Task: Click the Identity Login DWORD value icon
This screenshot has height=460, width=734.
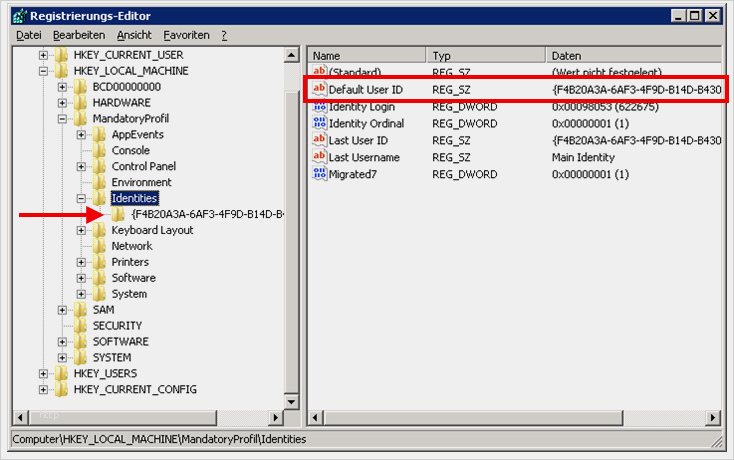Action: (320, 107)
